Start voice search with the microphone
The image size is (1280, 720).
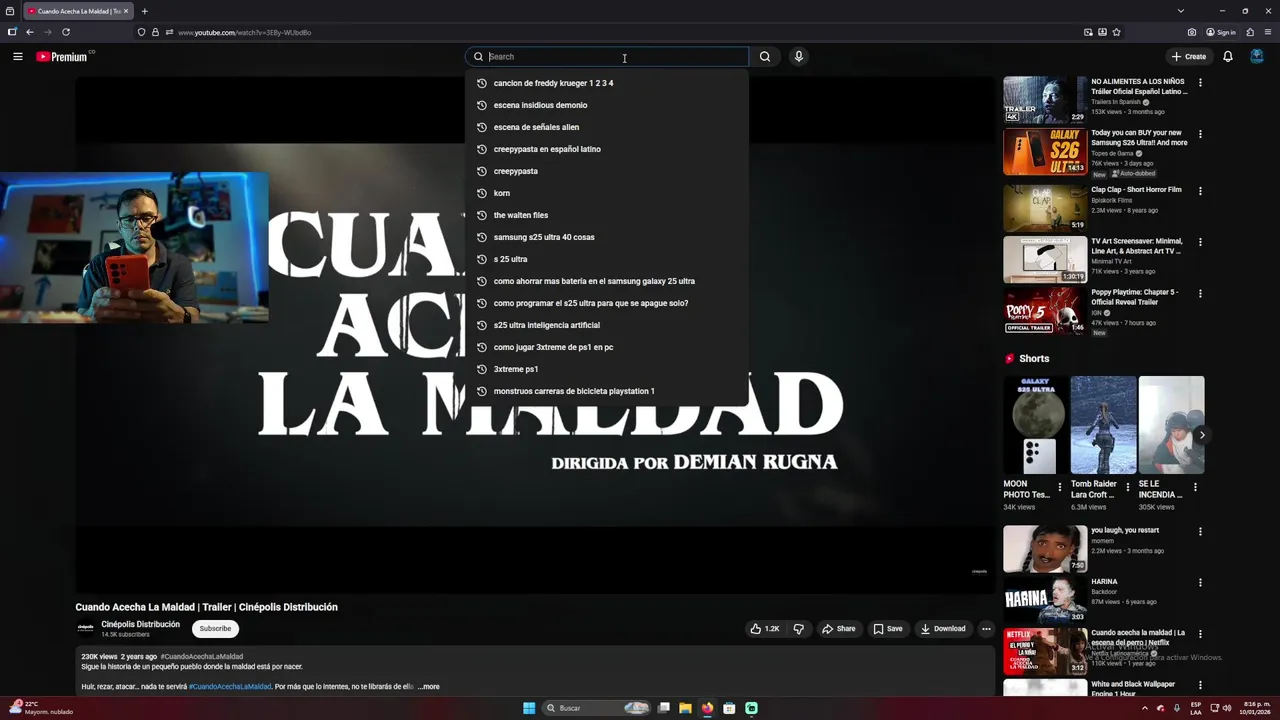[x=798, y=57]
